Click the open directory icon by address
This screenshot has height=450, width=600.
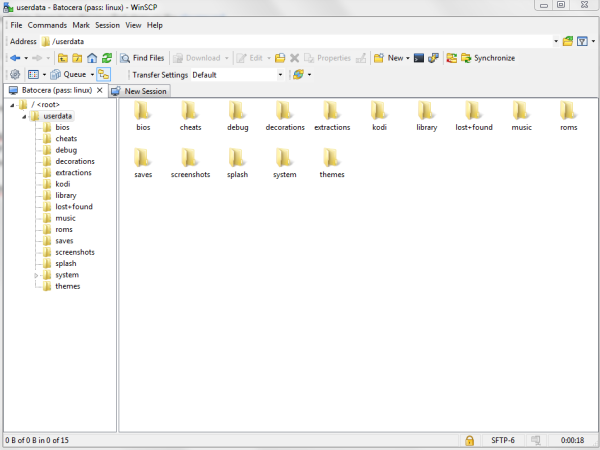568,41
